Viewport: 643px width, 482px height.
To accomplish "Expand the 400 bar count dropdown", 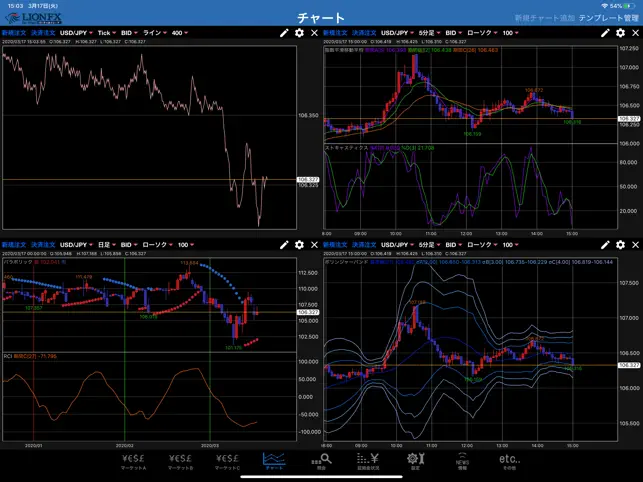I will tap(180, 33).
